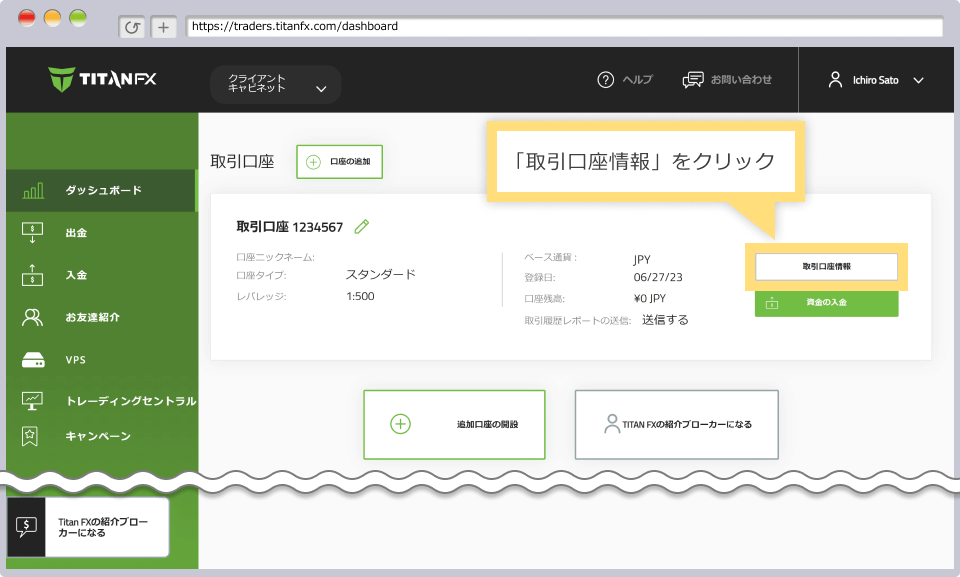
Task: Click the yellow minimize window button
Action: [52, 18]
